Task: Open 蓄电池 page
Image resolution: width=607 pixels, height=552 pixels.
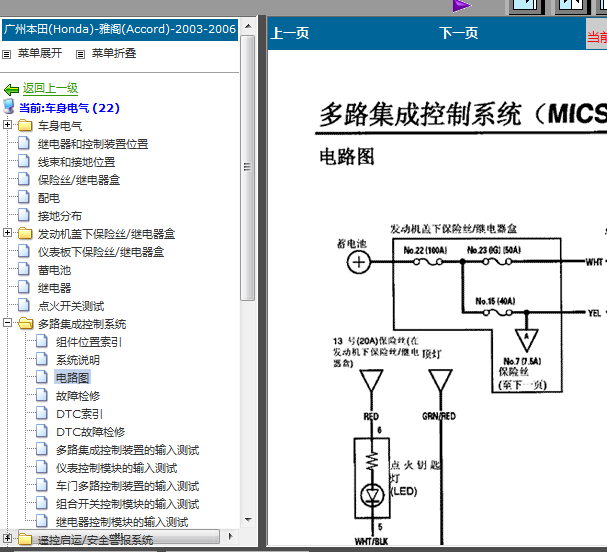Action: pyautogui.click(x=54, y=270)
